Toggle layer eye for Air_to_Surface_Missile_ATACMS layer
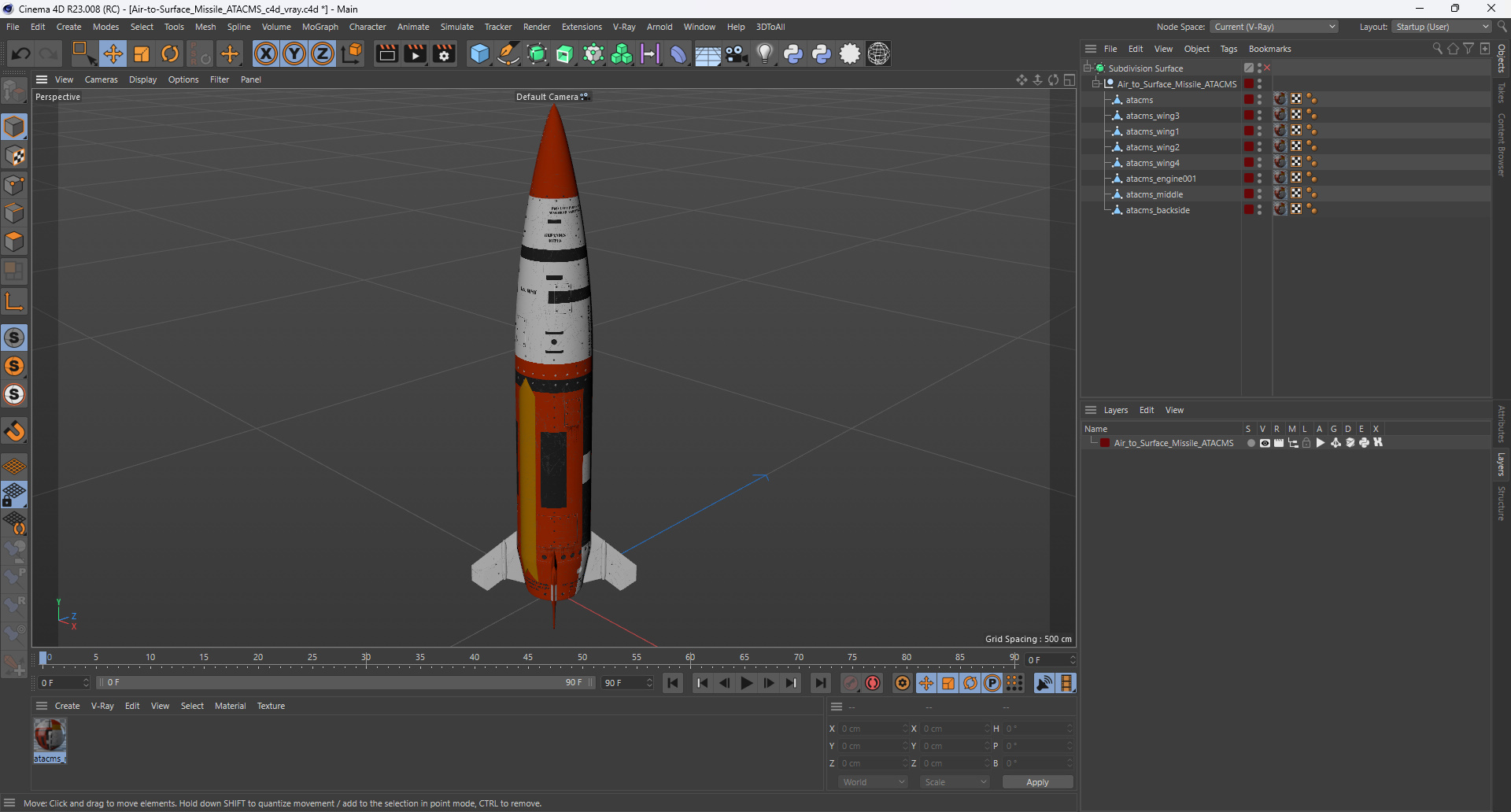1511x812 pixels. 1265,443
